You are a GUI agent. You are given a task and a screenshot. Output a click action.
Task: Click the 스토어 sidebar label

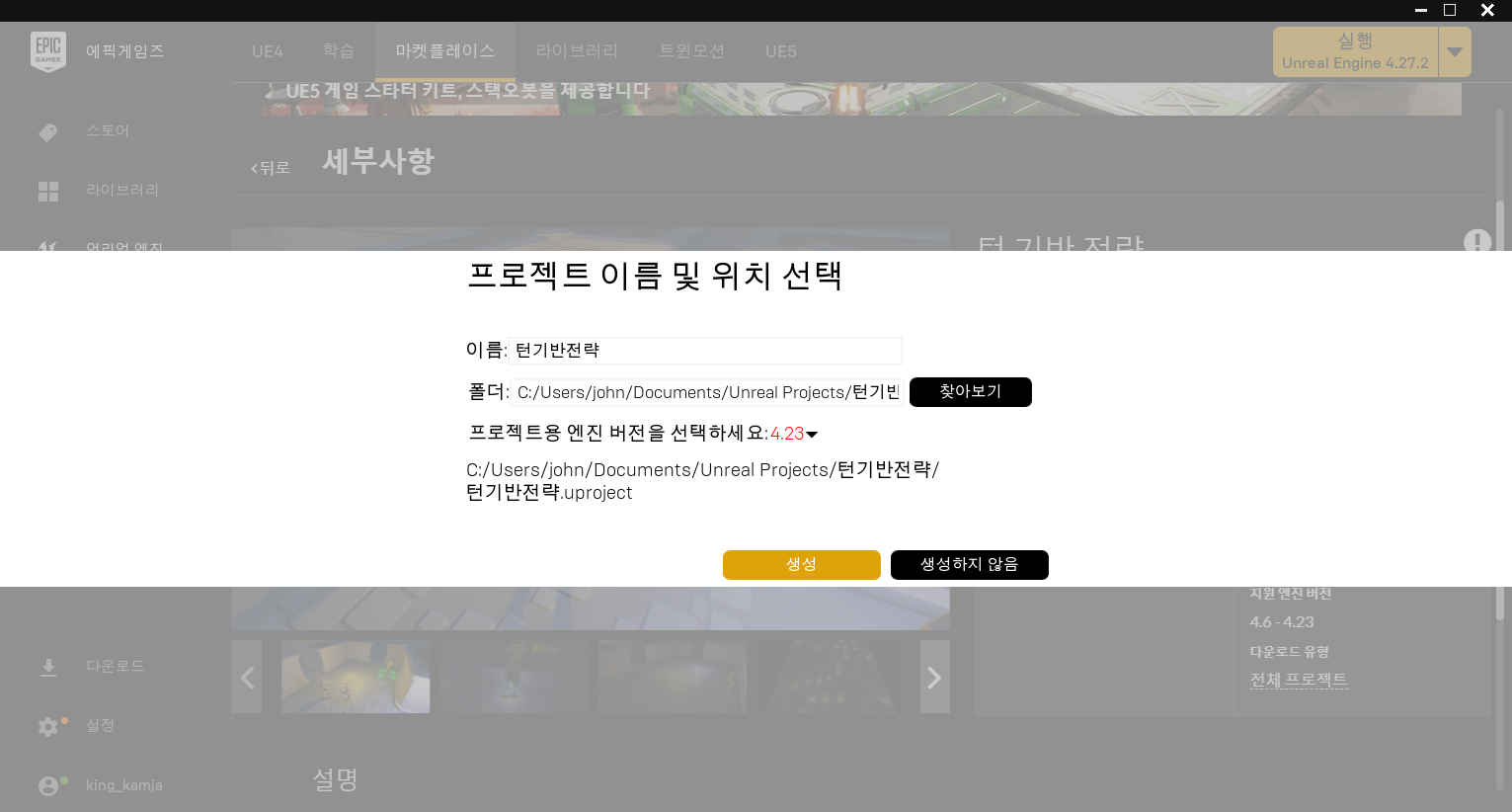point(108,130)
